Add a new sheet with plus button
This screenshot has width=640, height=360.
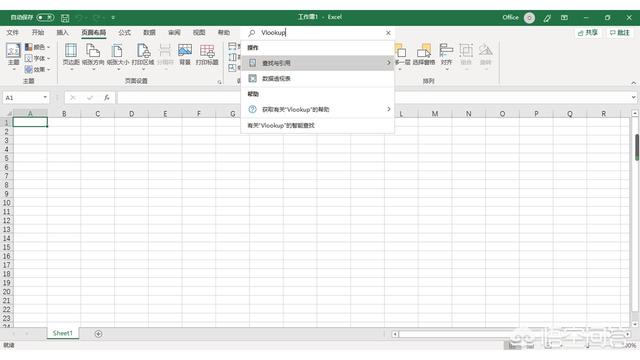coord(98,334)
